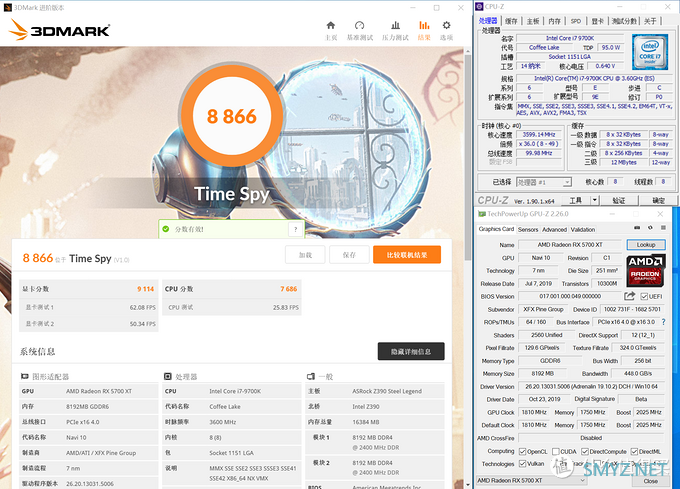Toggle the DirectML checkbox
The height and width of the screenshot is (489, 680).
coord(634,452)
